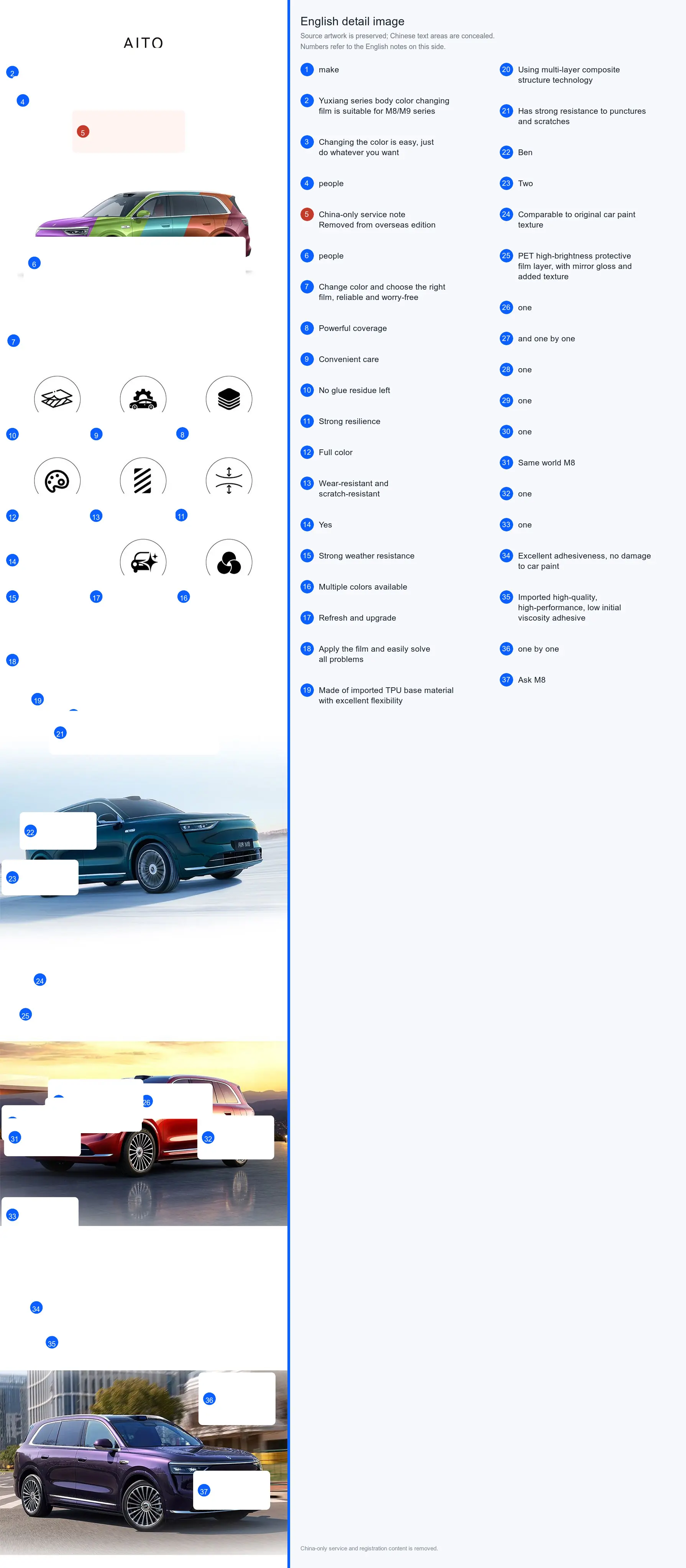Select "Using multi-layer composite structure technology" note
This screenshot has width=686, height=1568.
click(x=568, y=75)
